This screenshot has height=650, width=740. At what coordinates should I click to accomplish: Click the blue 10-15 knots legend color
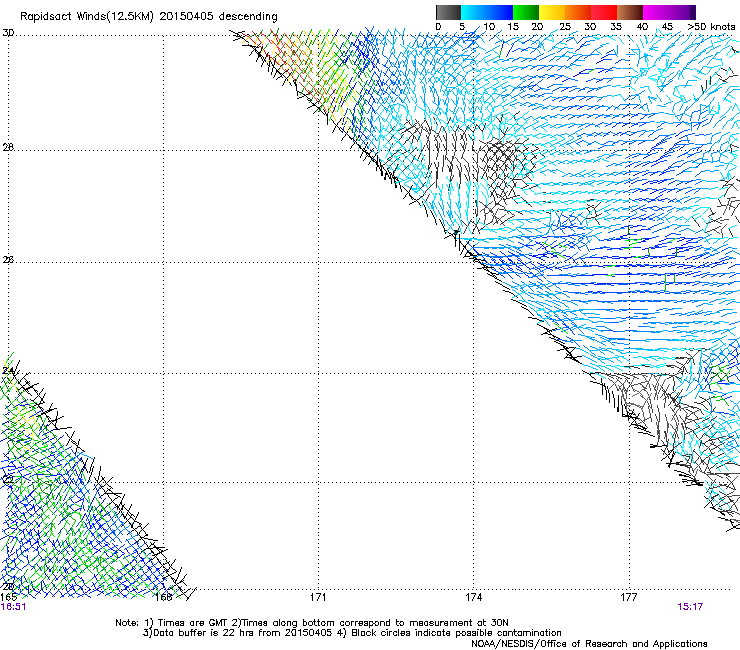pyautogui.click(x=500, y=12)
